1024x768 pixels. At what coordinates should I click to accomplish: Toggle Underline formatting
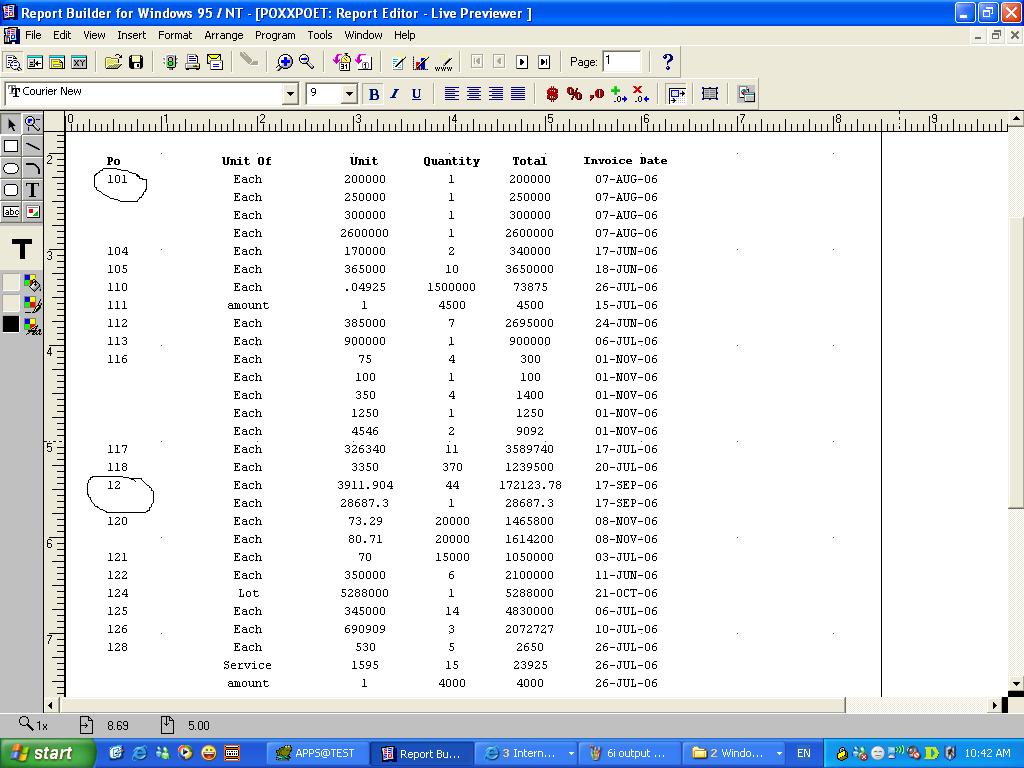click(416, 94)
